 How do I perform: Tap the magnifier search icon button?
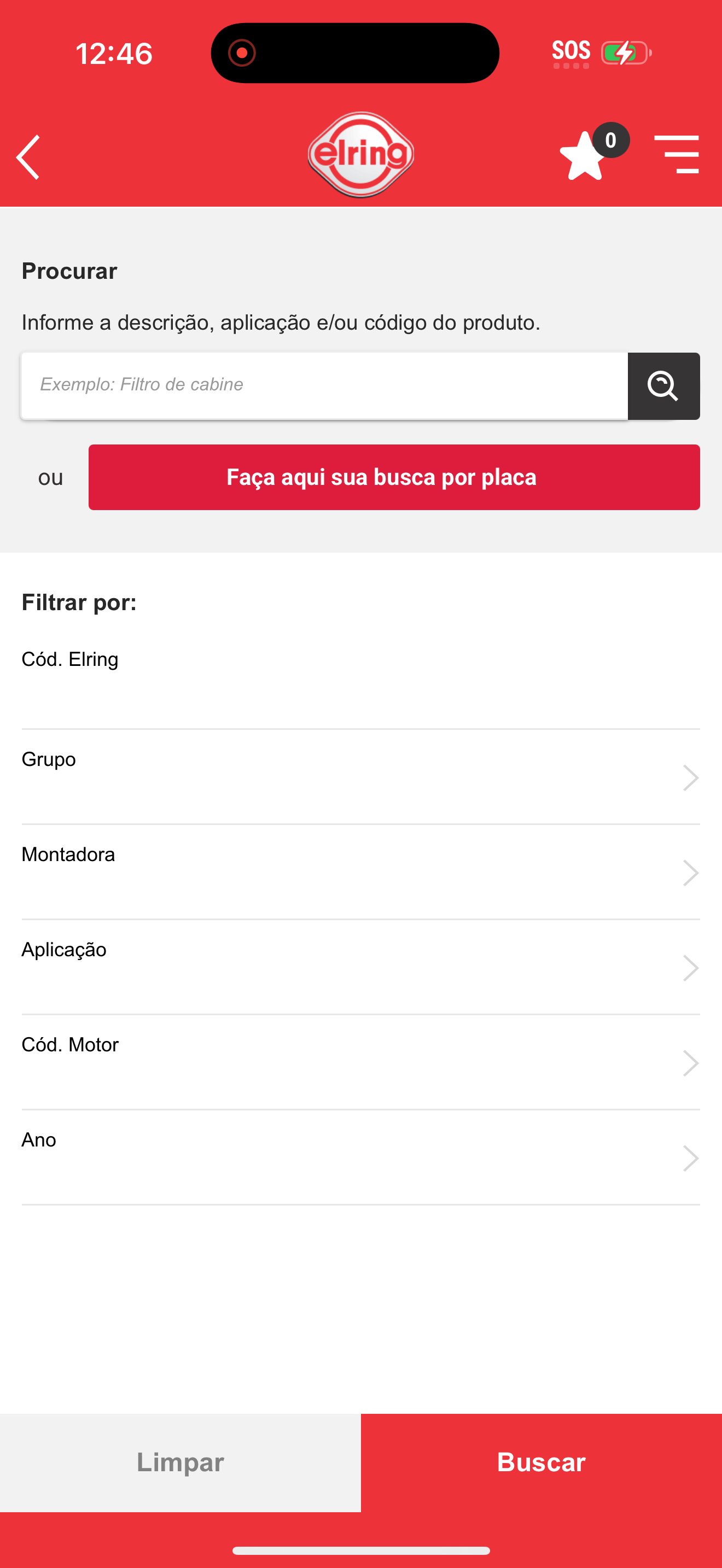click(x=663, y=386)
